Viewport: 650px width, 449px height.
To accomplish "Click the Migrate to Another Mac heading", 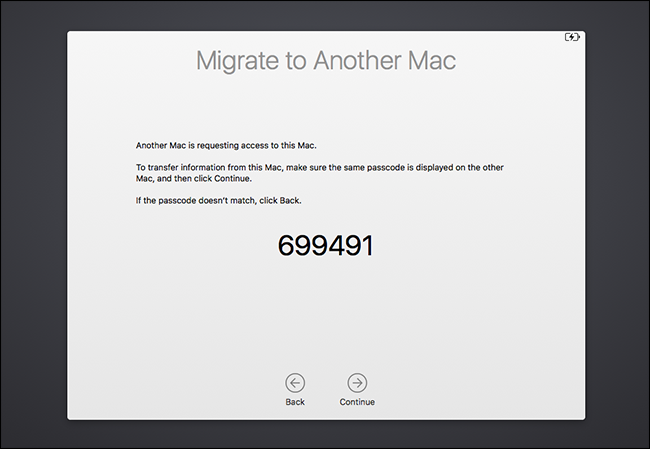I will (x=326, y=61).
